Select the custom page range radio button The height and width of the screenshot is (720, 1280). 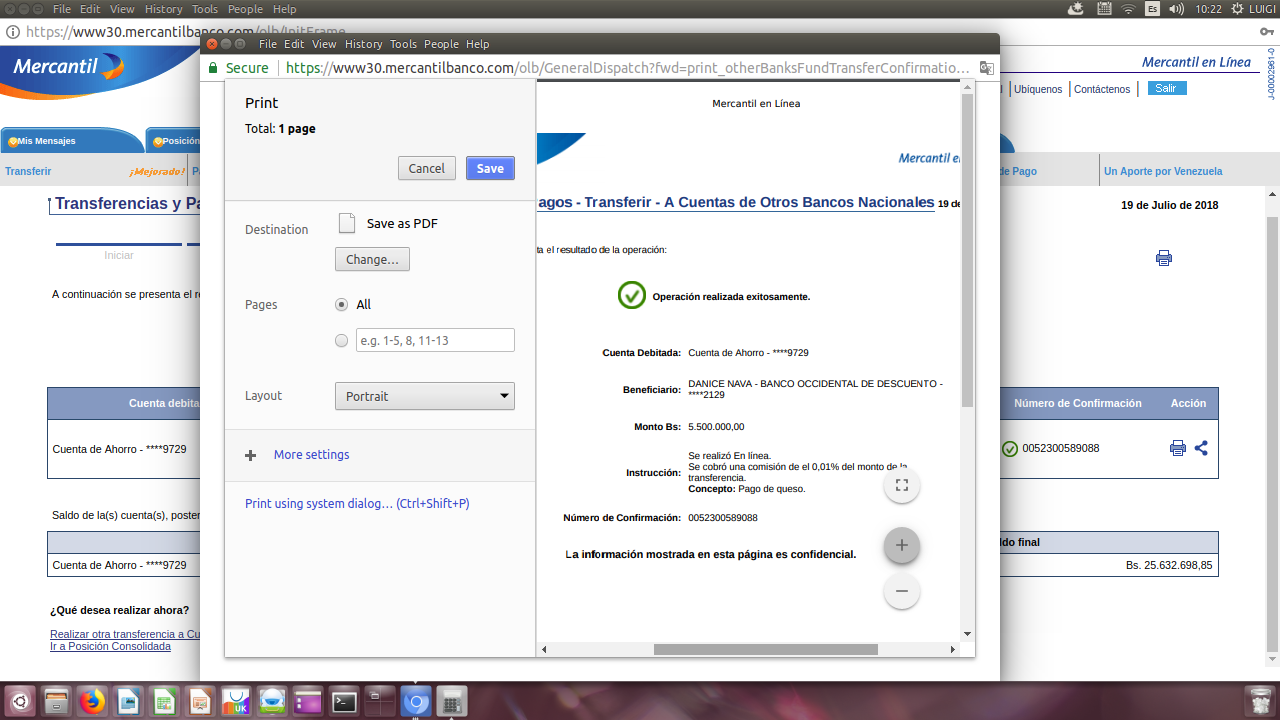click(x=341, y=340)
